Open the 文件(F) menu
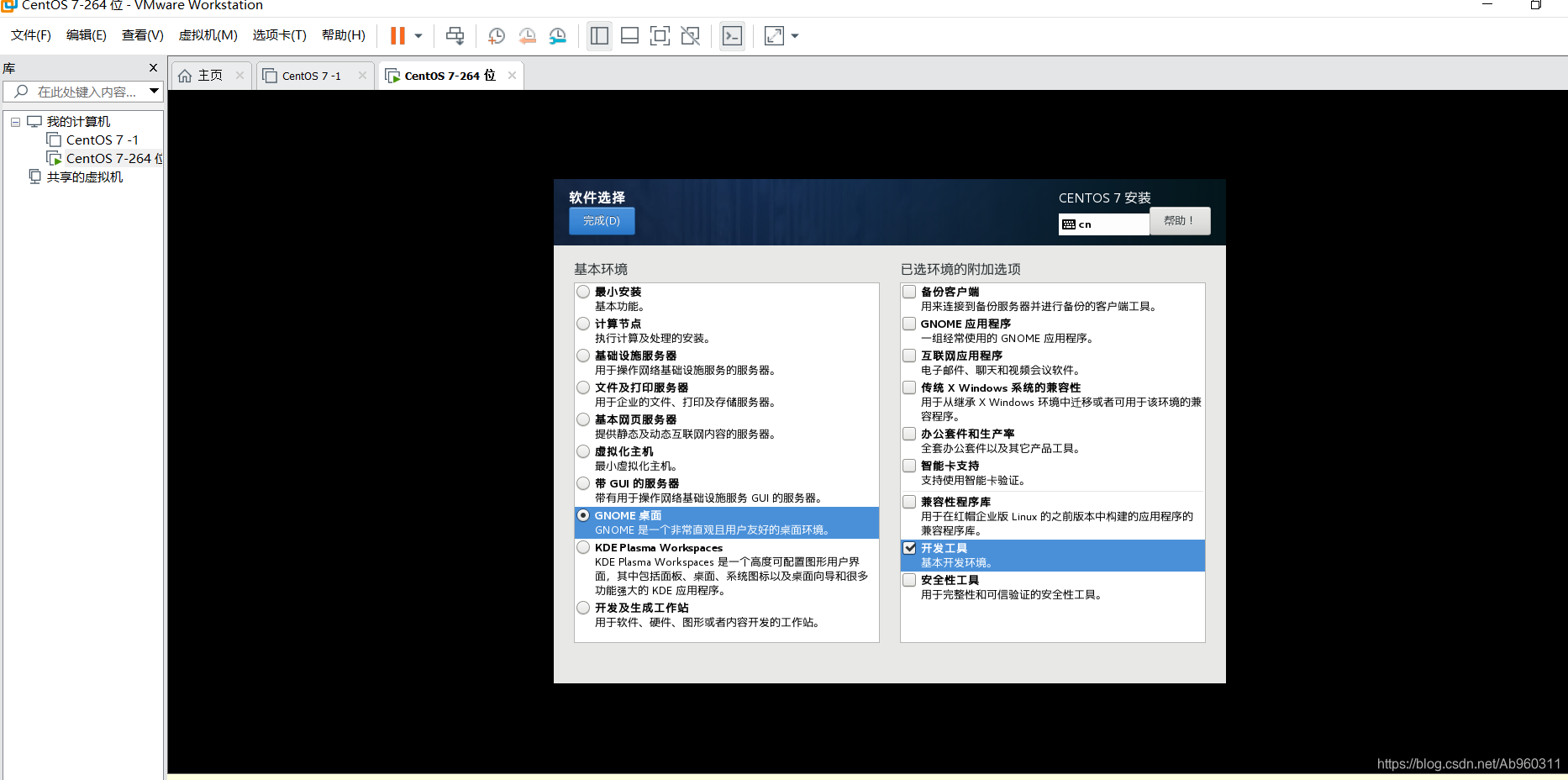Screen dimensions: 1568x780 pos(30,35)
